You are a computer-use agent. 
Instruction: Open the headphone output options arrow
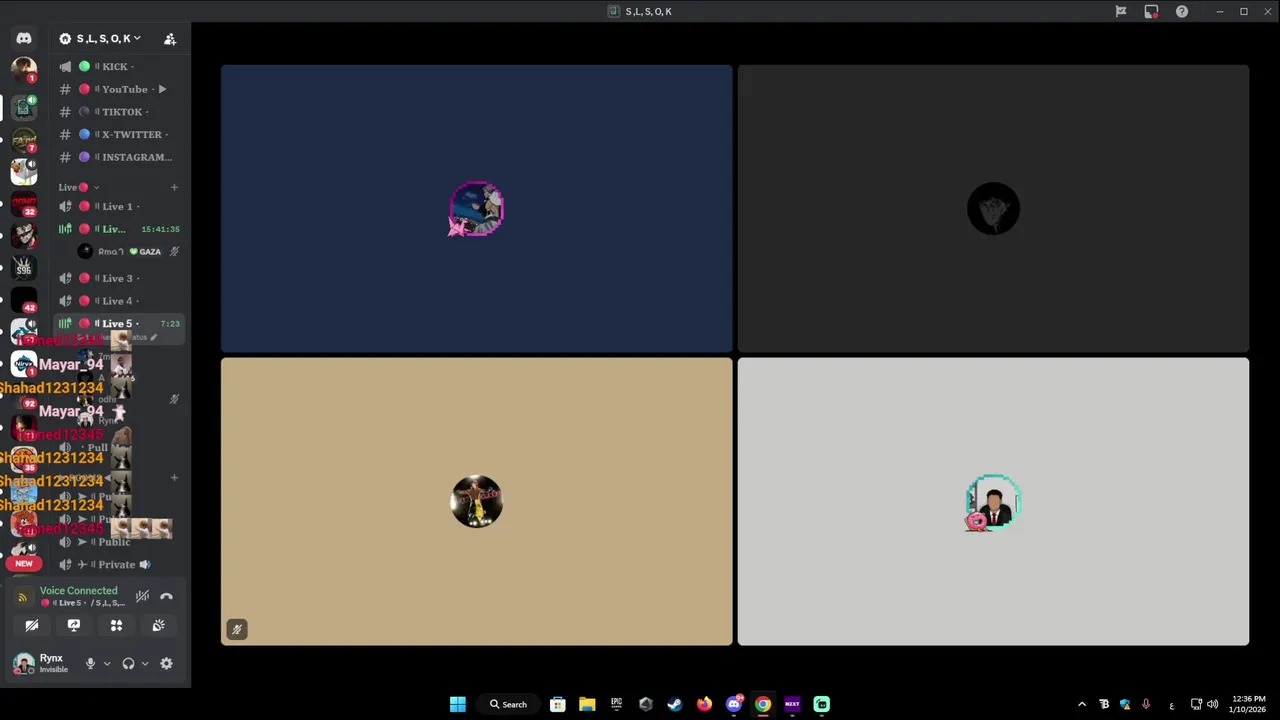pos(145,663)
